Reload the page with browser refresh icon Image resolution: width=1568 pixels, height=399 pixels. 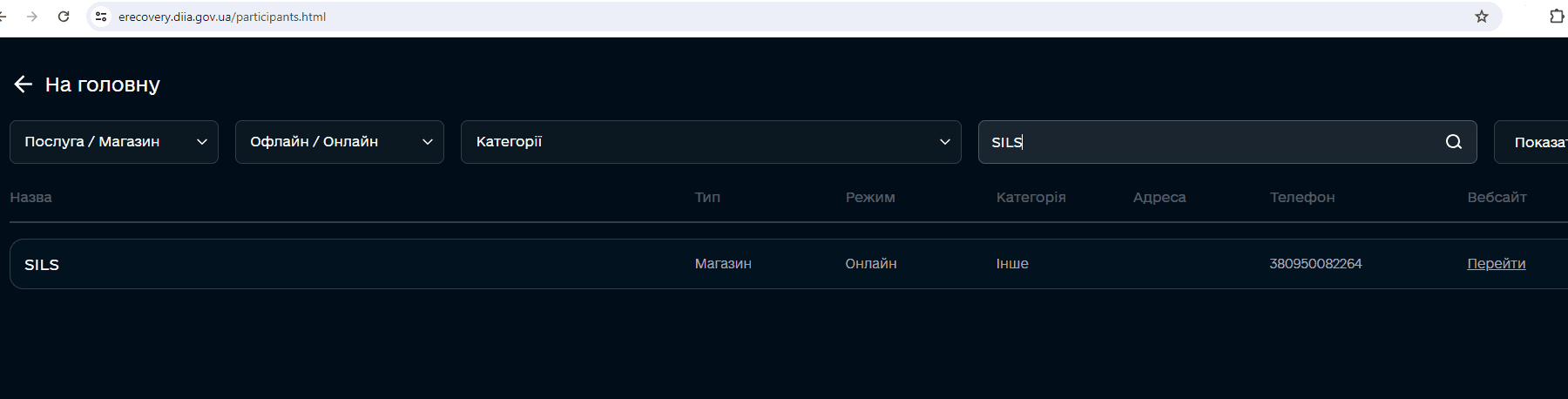64,17
